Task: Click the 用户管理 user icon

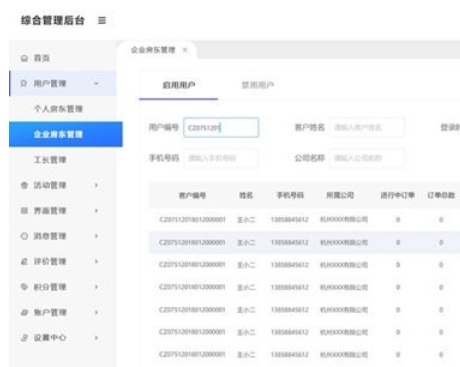Action: tap(24, 83)
